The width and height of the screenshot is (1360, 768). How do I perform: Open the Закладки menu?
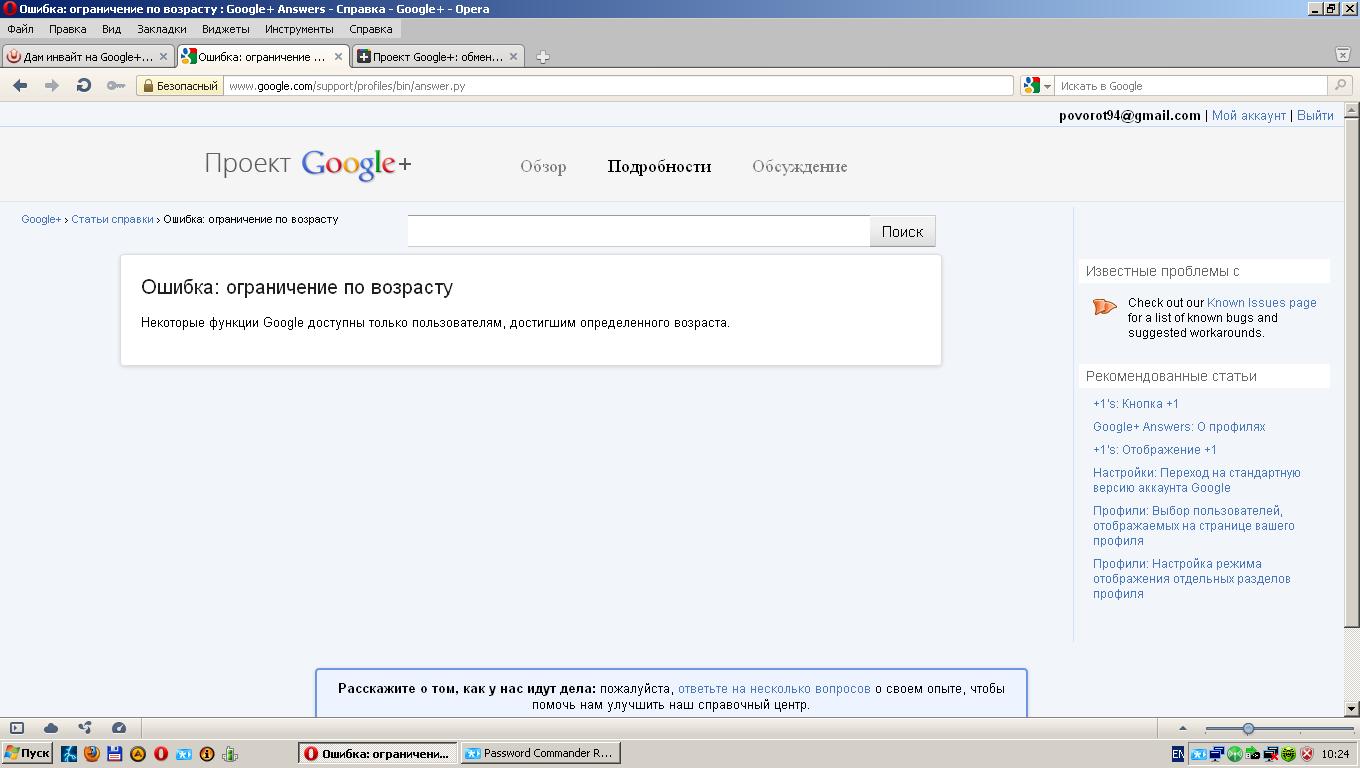tap(164, 29)
